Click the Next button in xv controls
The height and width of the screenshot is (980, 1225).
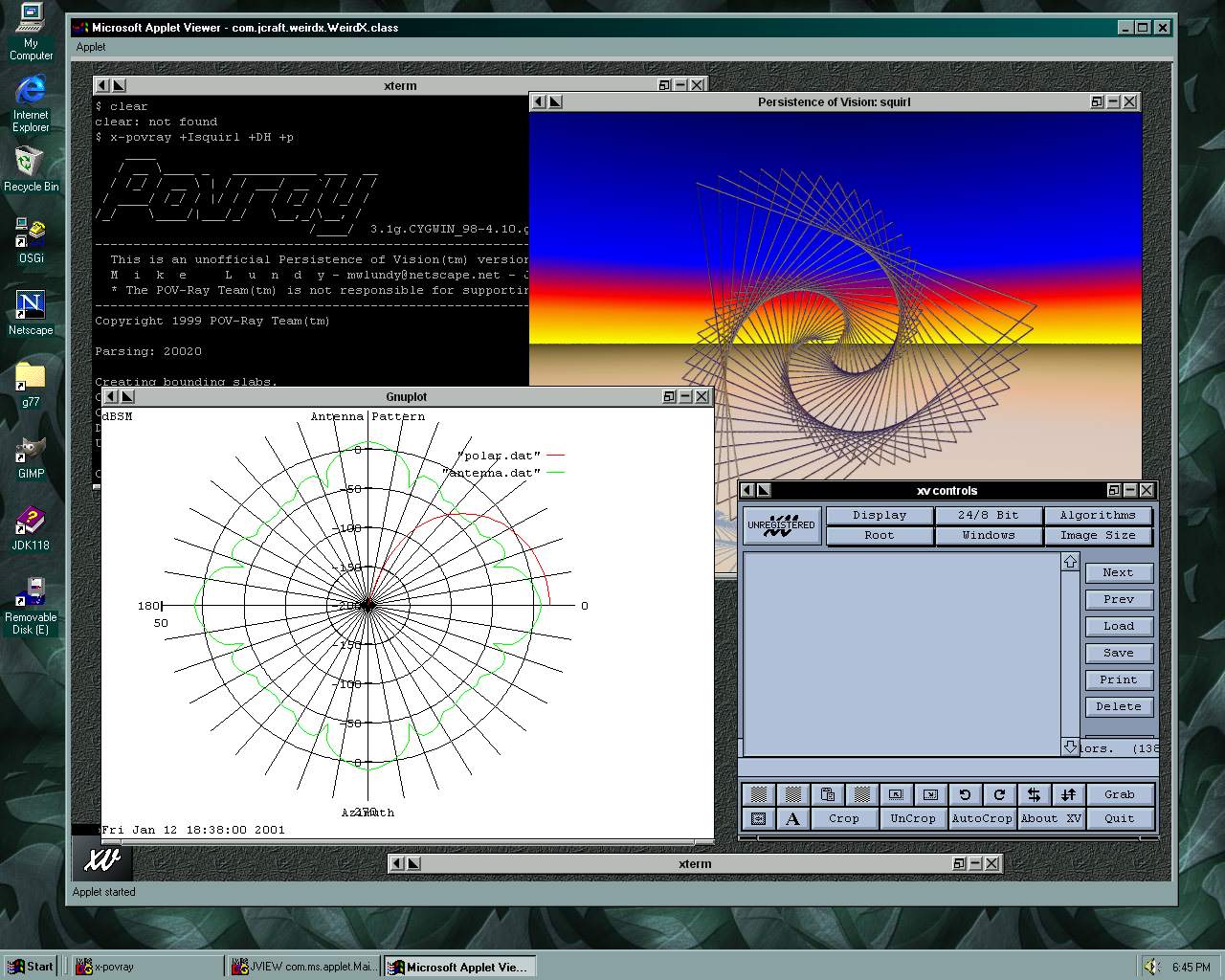click(x=1119, y=572)
